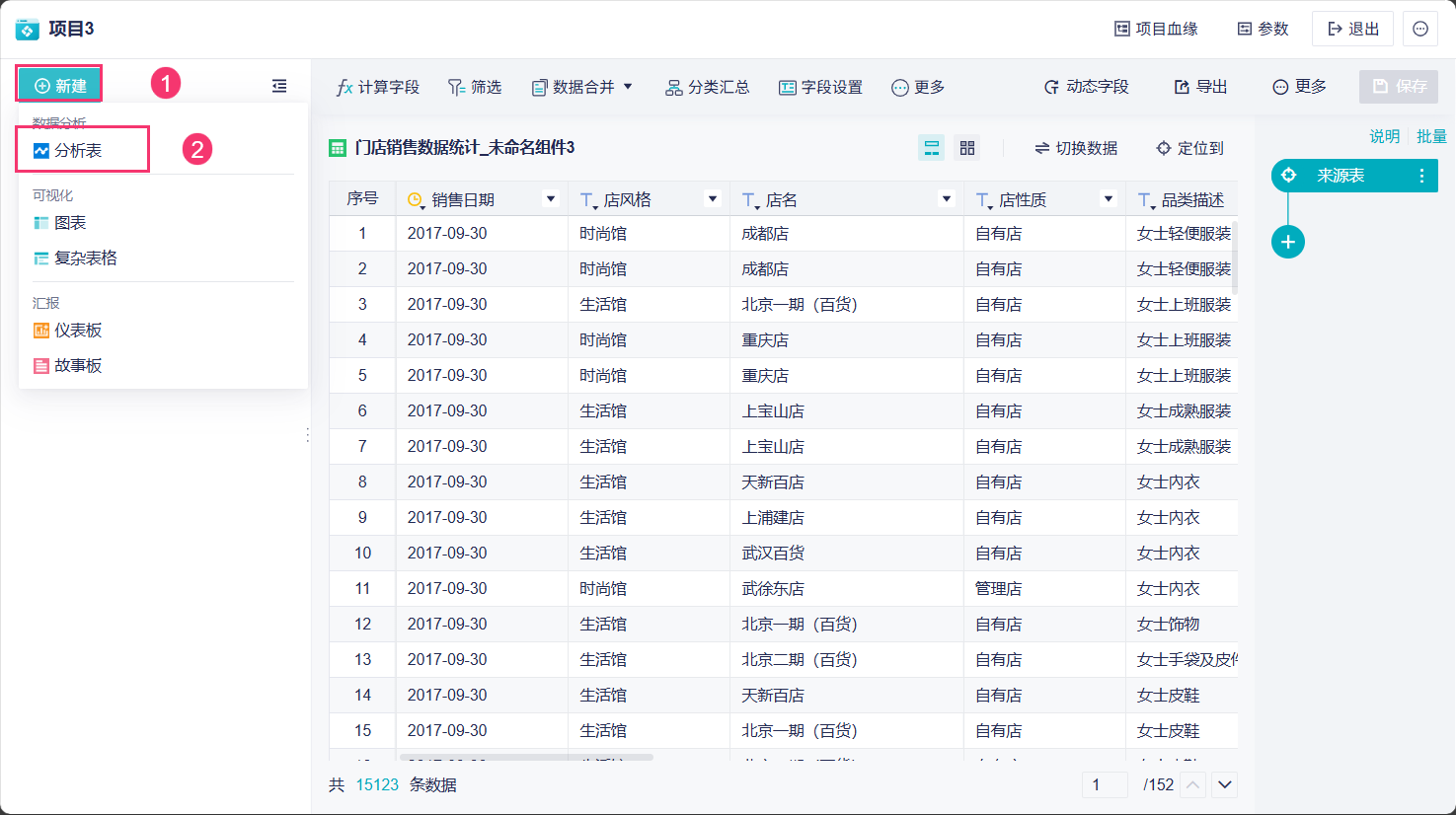Click the text type icon of 店性质
This screenshot has height=815, width=1456.
[x=984, y=200]
